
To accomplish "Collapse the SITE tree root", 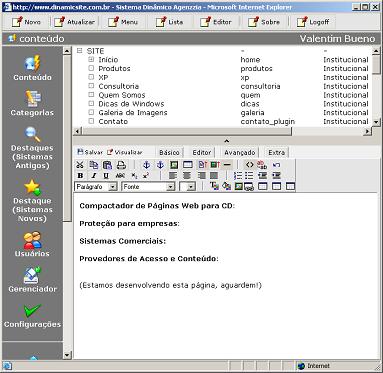I will (79, 51).
